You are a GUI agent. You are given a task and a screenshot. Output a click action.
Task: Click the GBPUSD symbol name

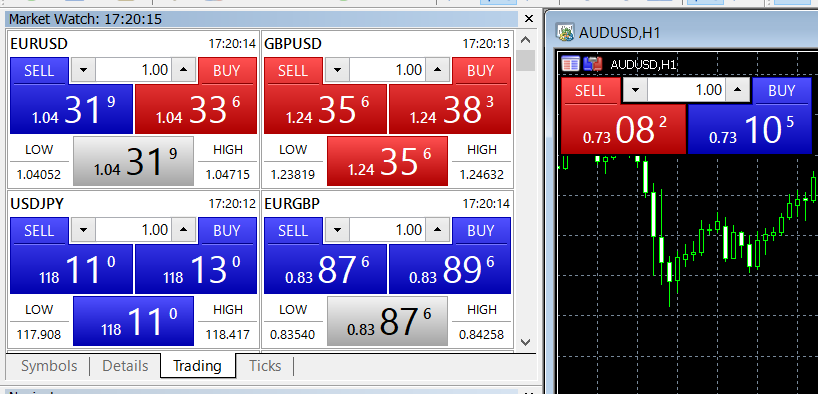coord(293,44)
